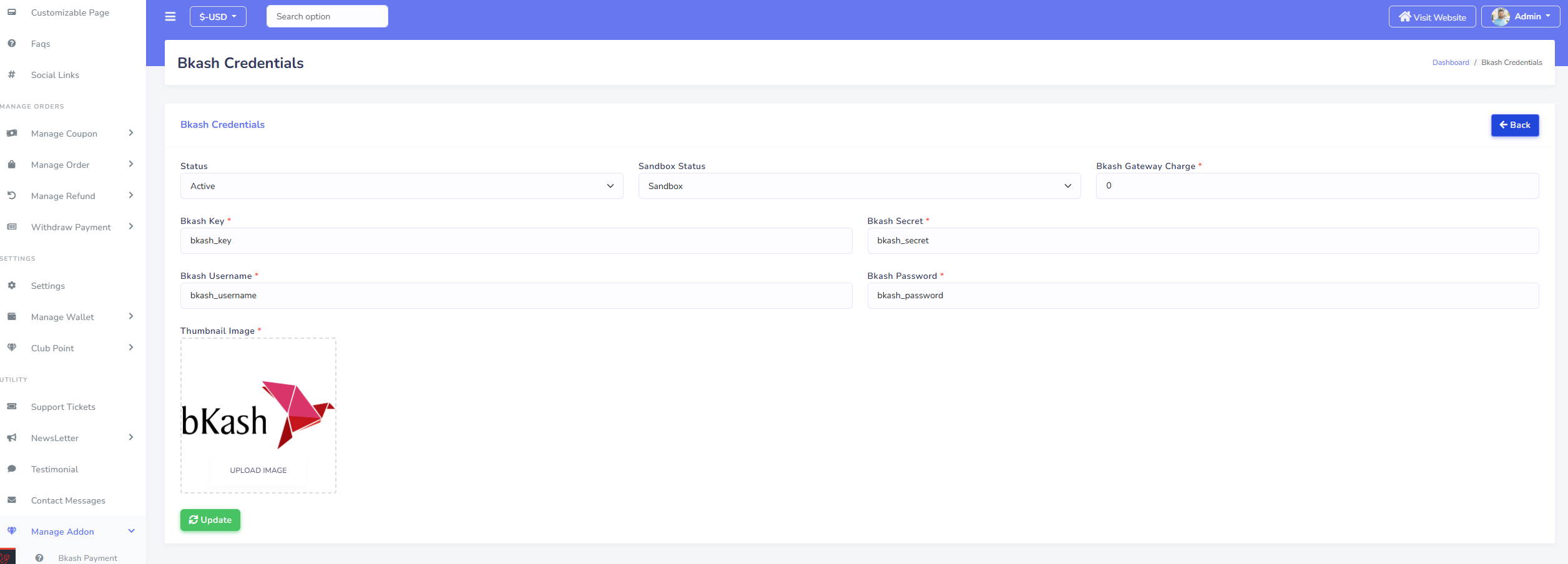The image size is (1568, 564).
Task: Open the Sandbox Status select
Action: [x=859, y=186]
